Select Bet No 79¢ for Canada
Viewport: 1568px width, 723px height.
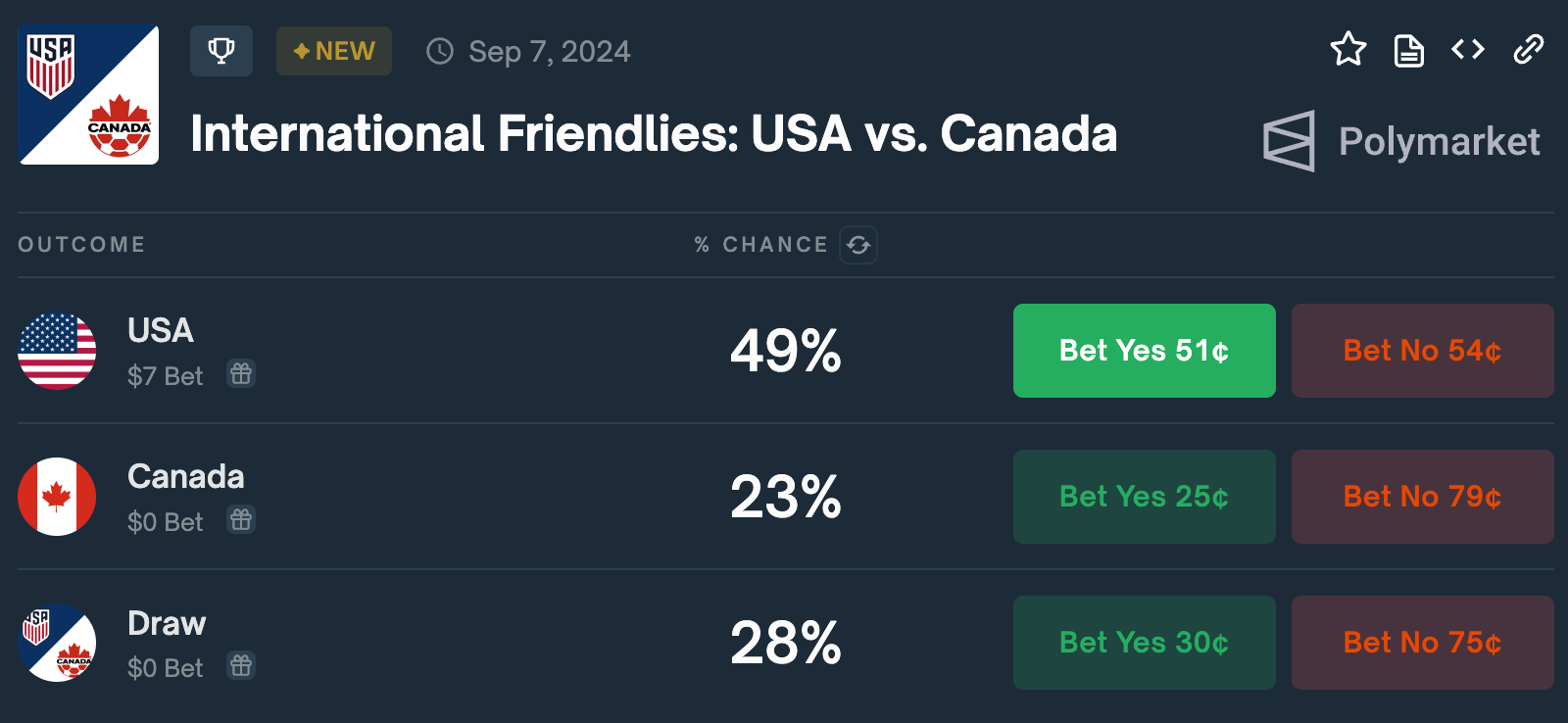(x=1422, y=497)
